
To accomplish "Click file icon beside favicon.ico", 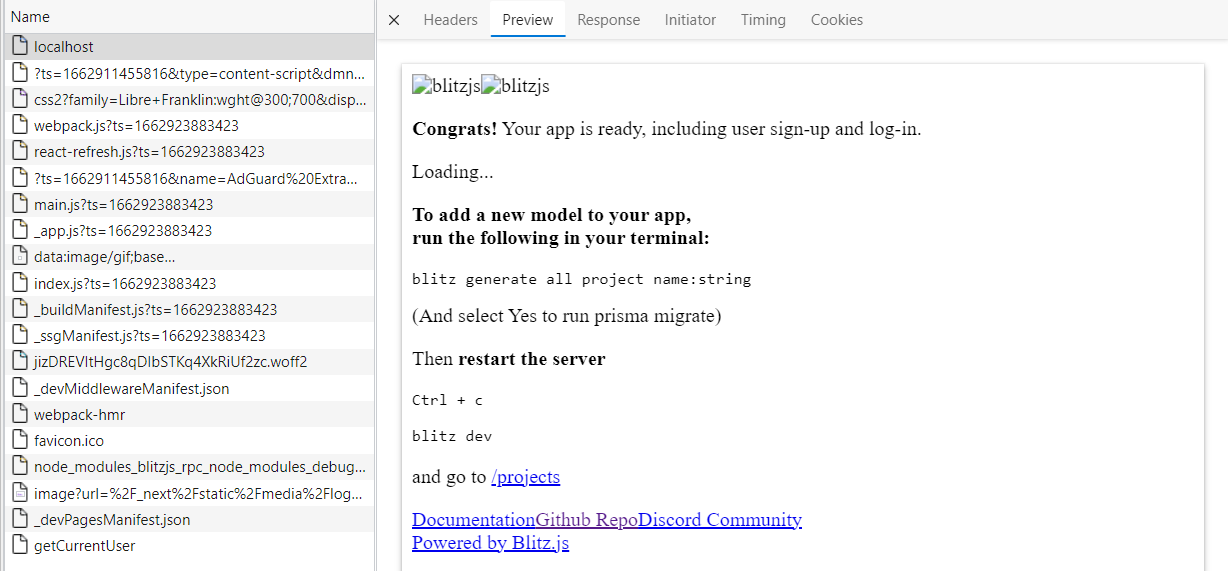I will pyautogui.click(x=20, y=440).
